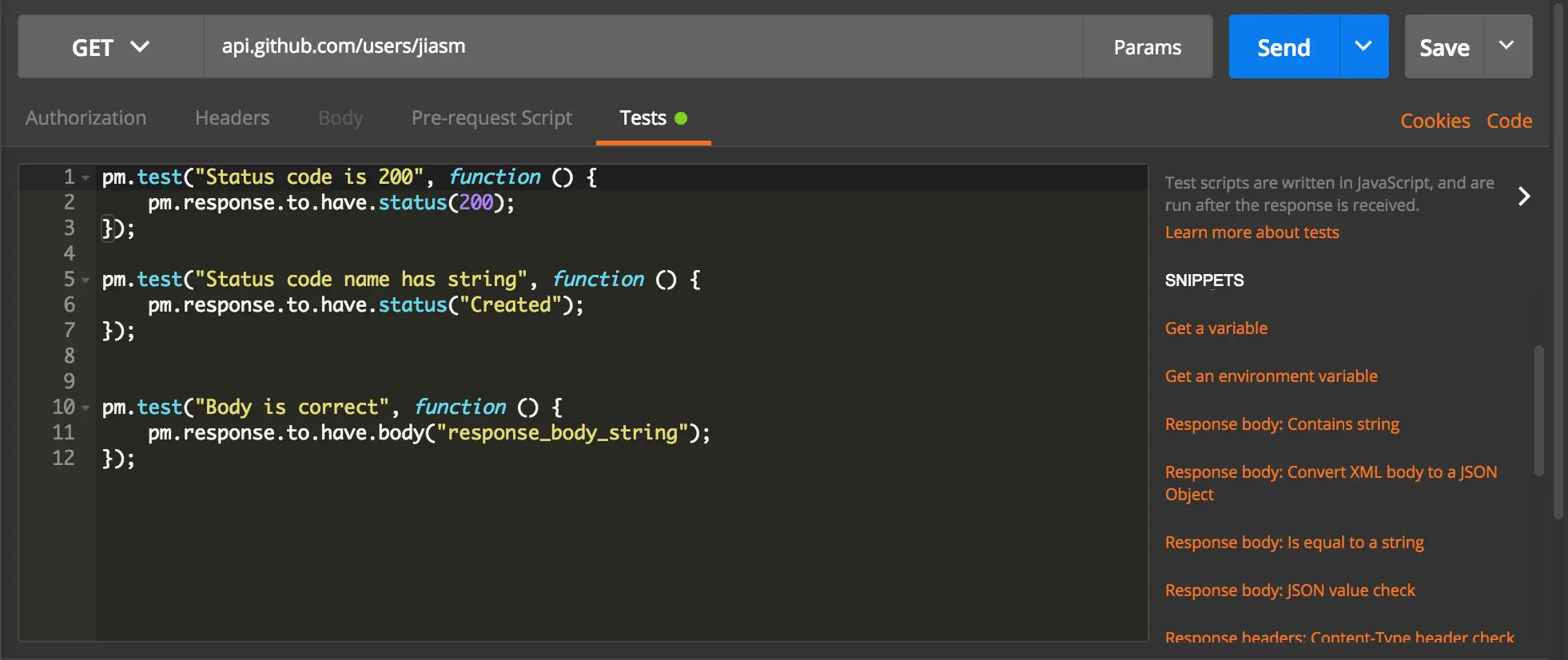Open the Save options dropdown arrow
1568x660 pixels.
click(x=1507, y=46)
